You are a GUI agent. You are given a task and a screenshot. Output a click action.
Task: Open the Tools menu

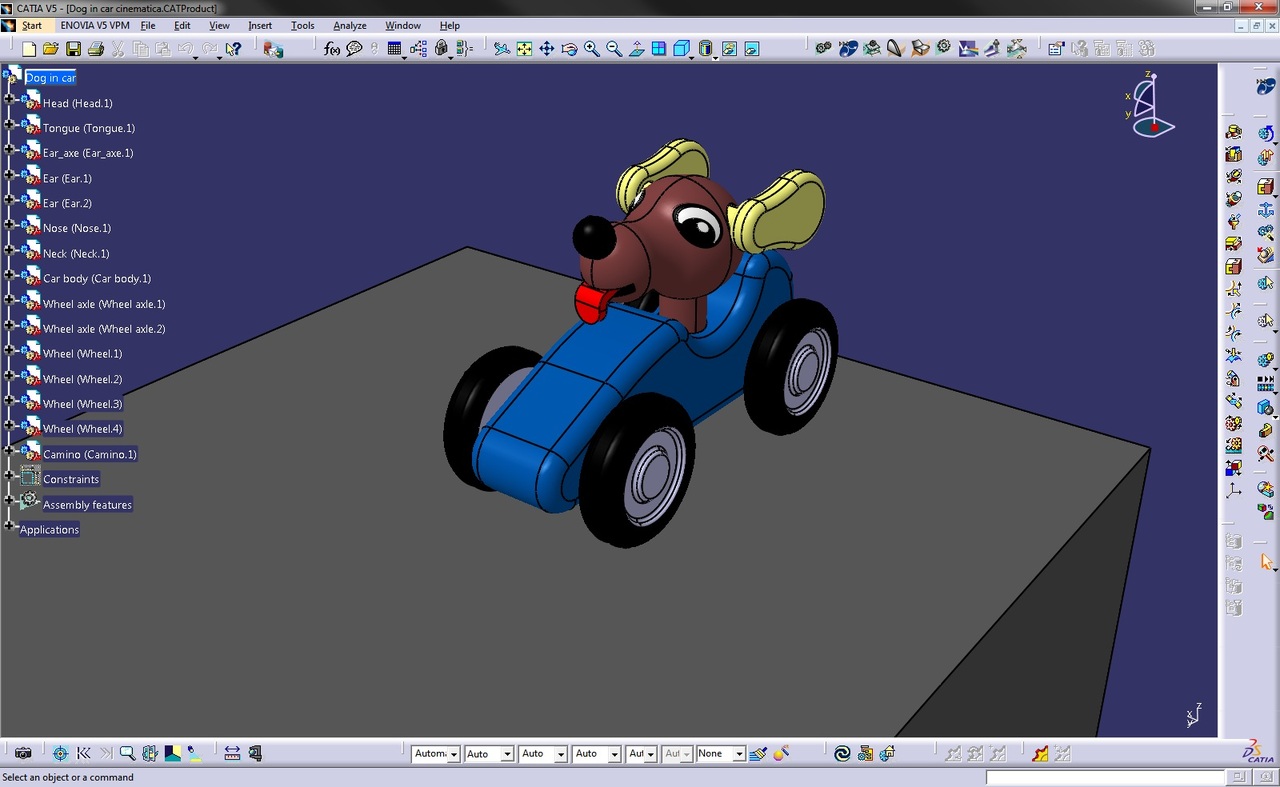(302, 25)
